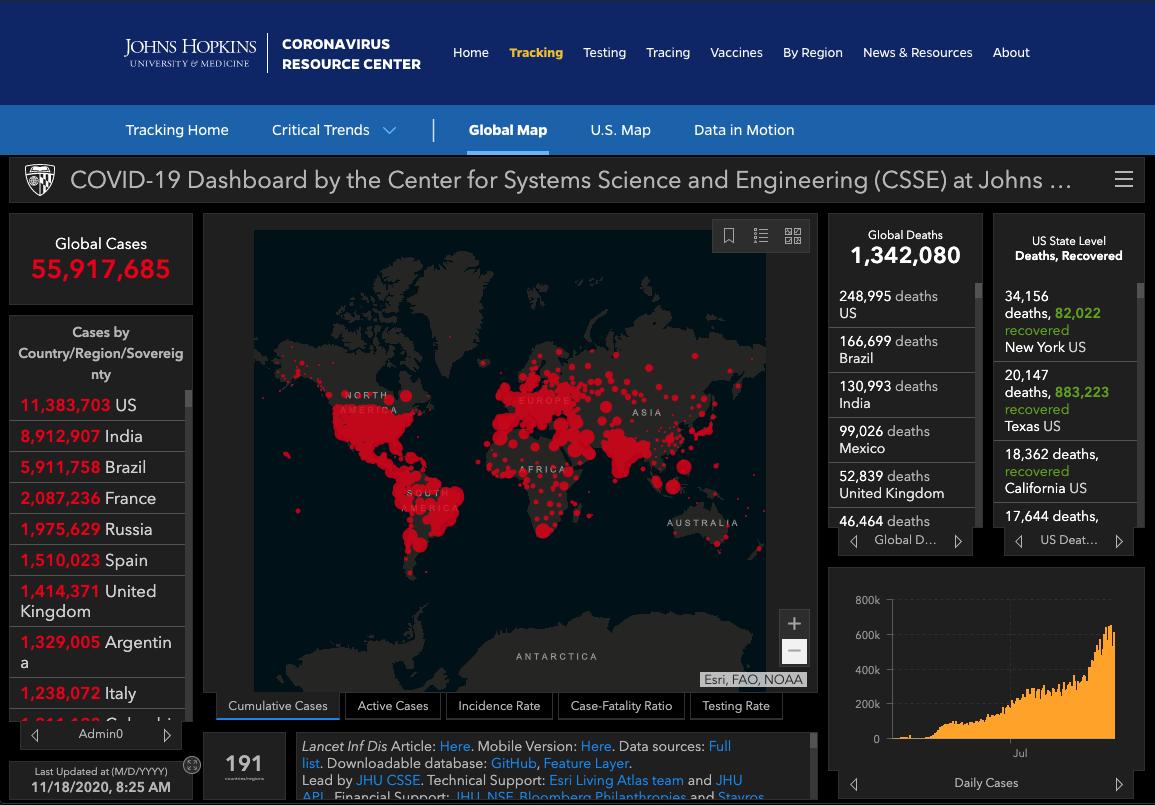Open the basemap gallery grid icon

click(x=793, y=236)
